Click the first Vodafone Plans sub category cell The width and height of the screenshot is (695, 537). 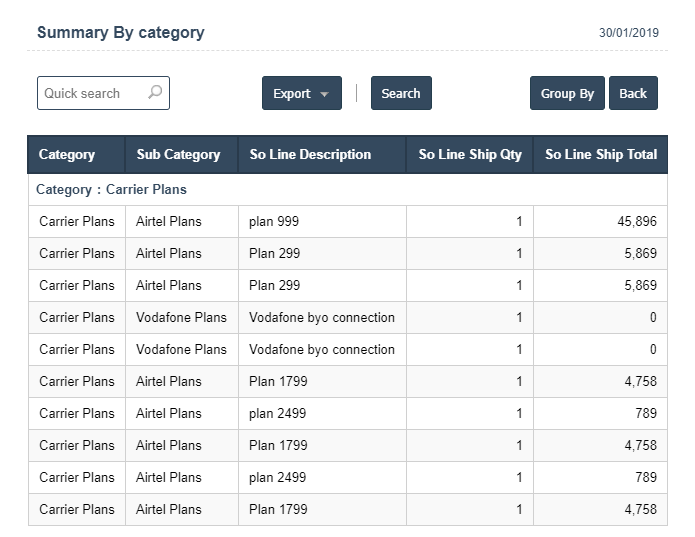(x=182, y=318)
